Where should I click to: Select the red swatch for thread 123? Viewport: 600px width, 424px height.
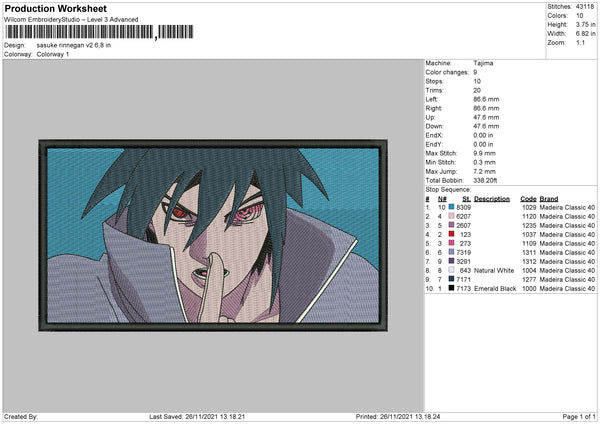tap(451, 234)
